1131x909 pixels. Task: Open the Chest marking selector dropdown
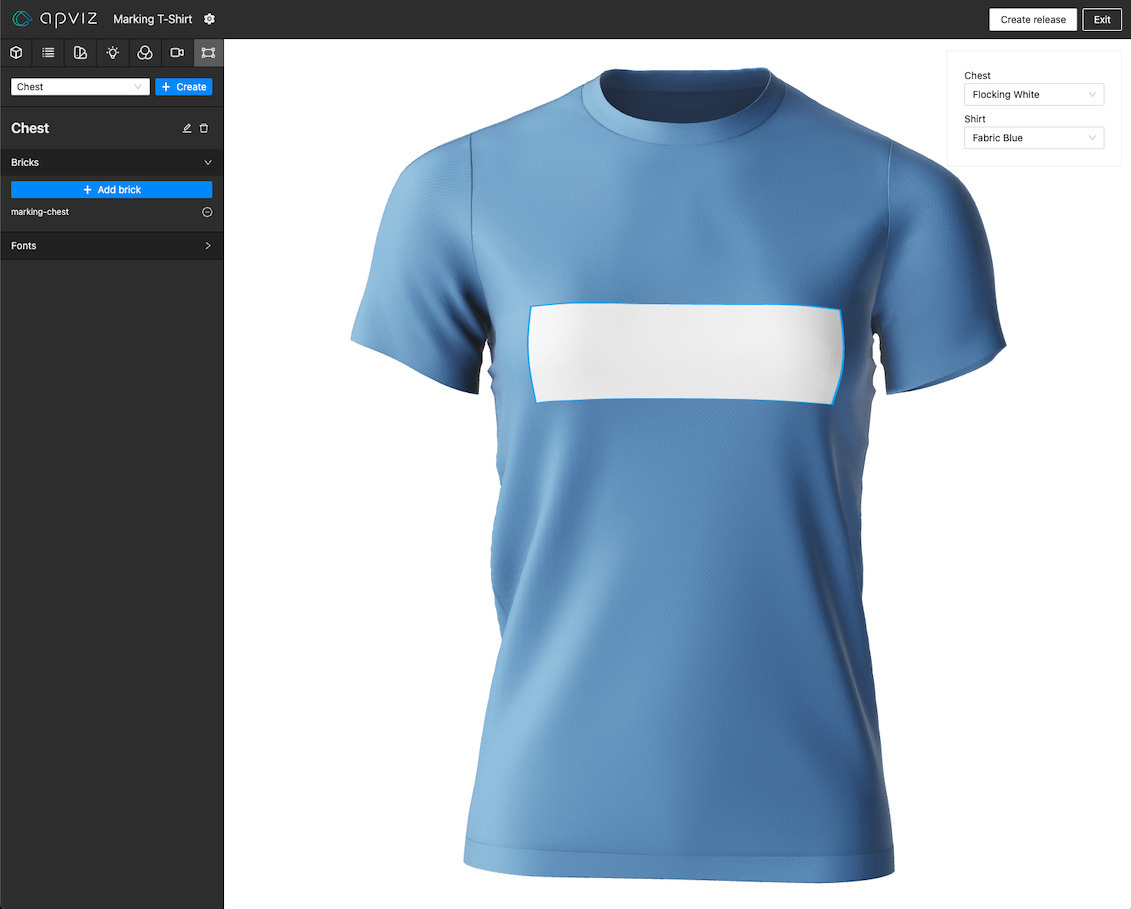[x=80, y=87]
